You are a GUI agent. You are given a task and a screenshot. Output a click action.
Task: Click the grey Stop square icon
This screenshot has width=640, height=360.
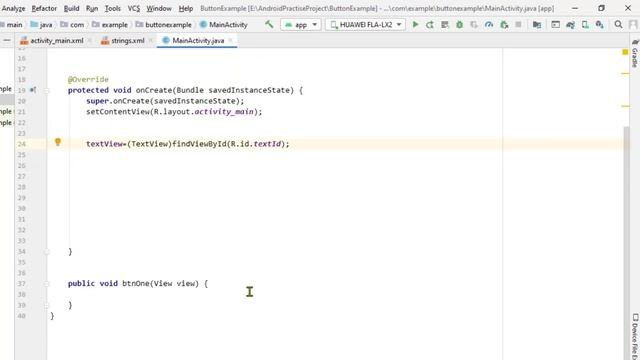518,24
